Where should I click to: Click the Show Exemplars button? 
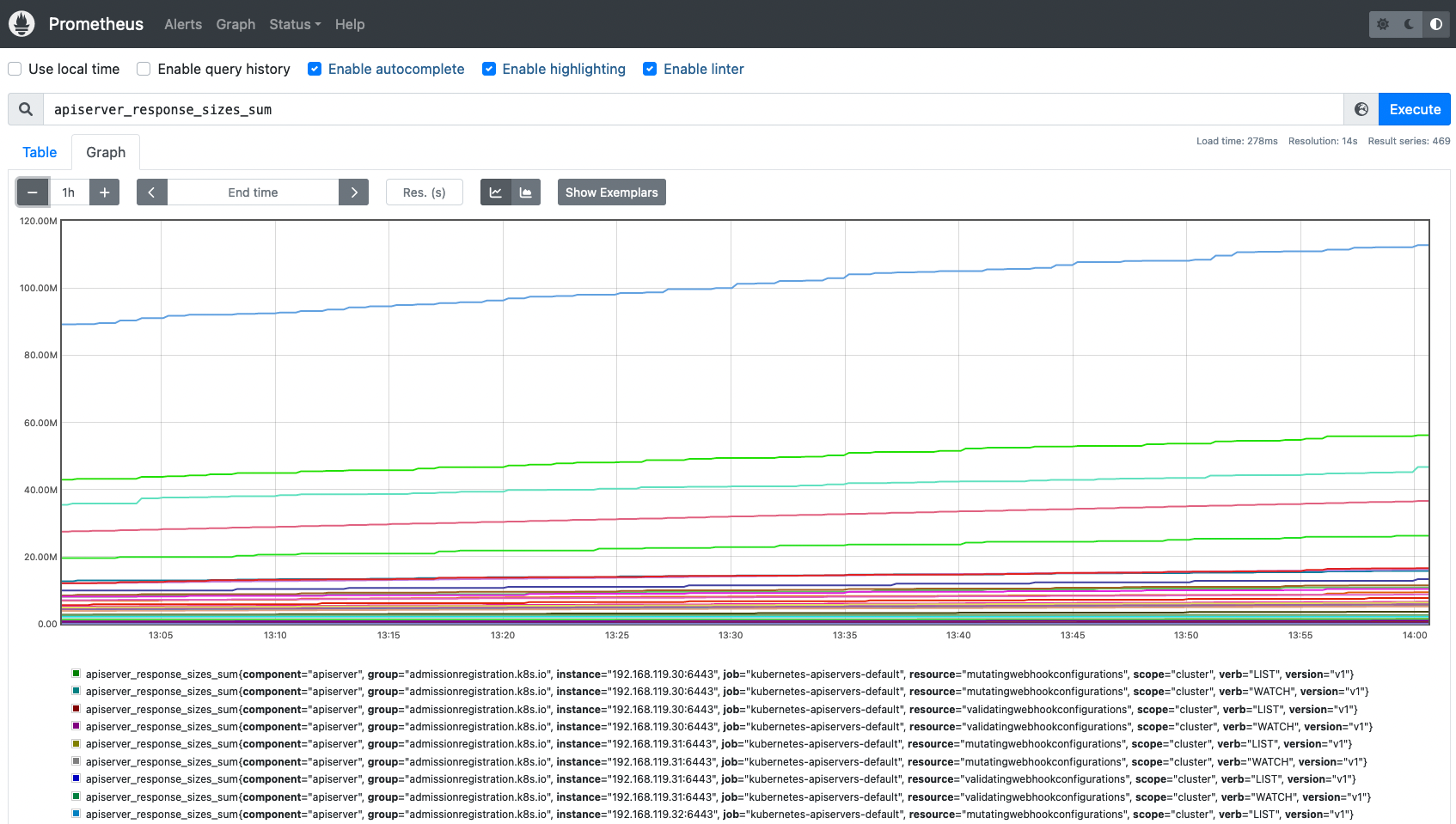[x=612, y=192]
